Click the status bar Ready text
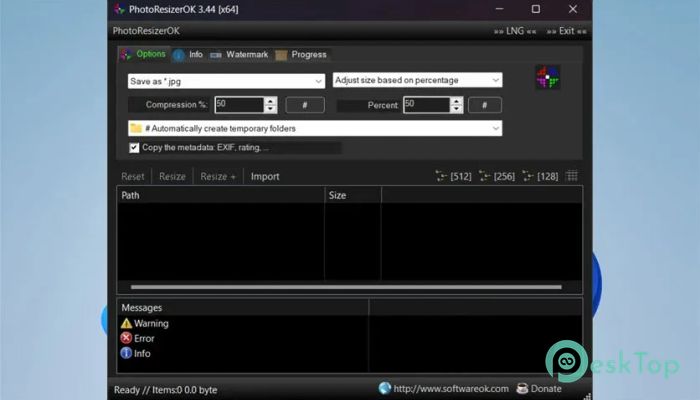The width and height of the screenshot is (700, 400). 166,390
